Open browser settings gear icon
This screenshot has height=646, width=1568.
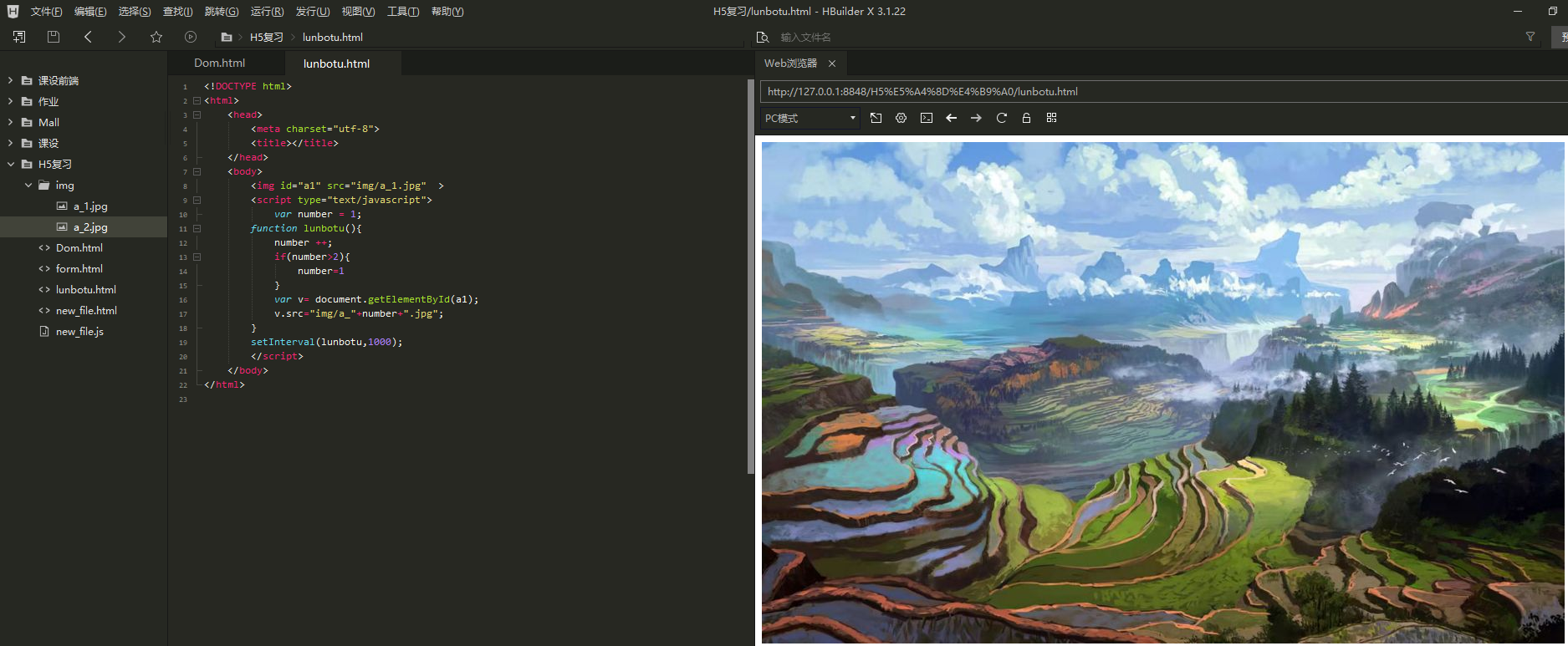click(x=901, y=118)
